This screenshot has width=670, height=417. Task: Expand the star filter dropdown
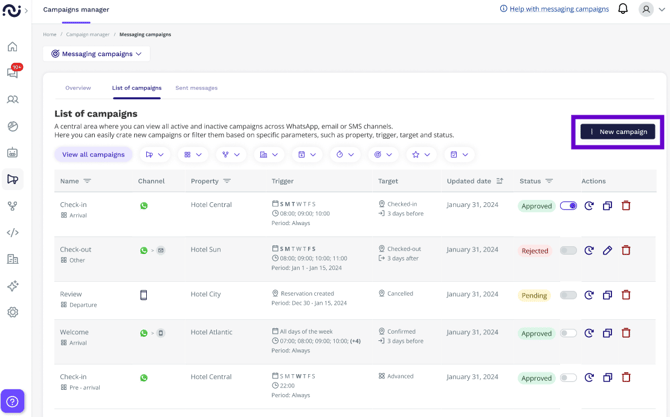(422, 155)
